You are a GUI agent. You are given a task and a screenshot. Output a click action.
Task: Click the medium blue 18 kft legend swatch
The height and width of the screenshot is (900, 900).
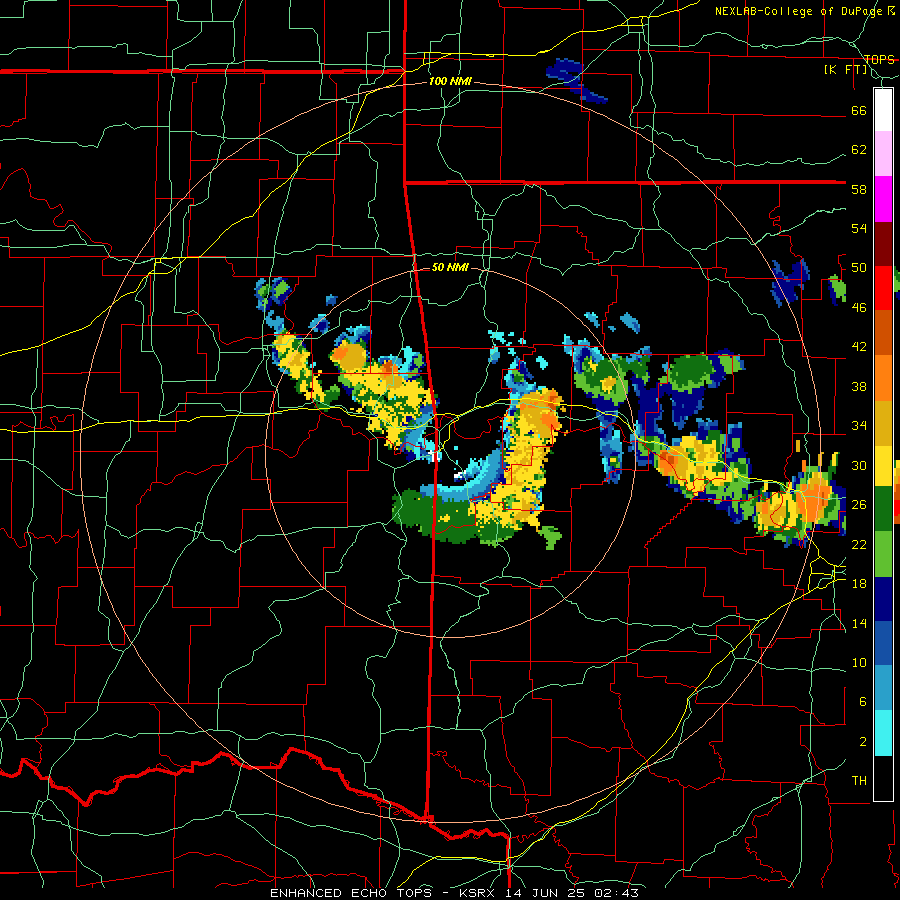point(883,643)
